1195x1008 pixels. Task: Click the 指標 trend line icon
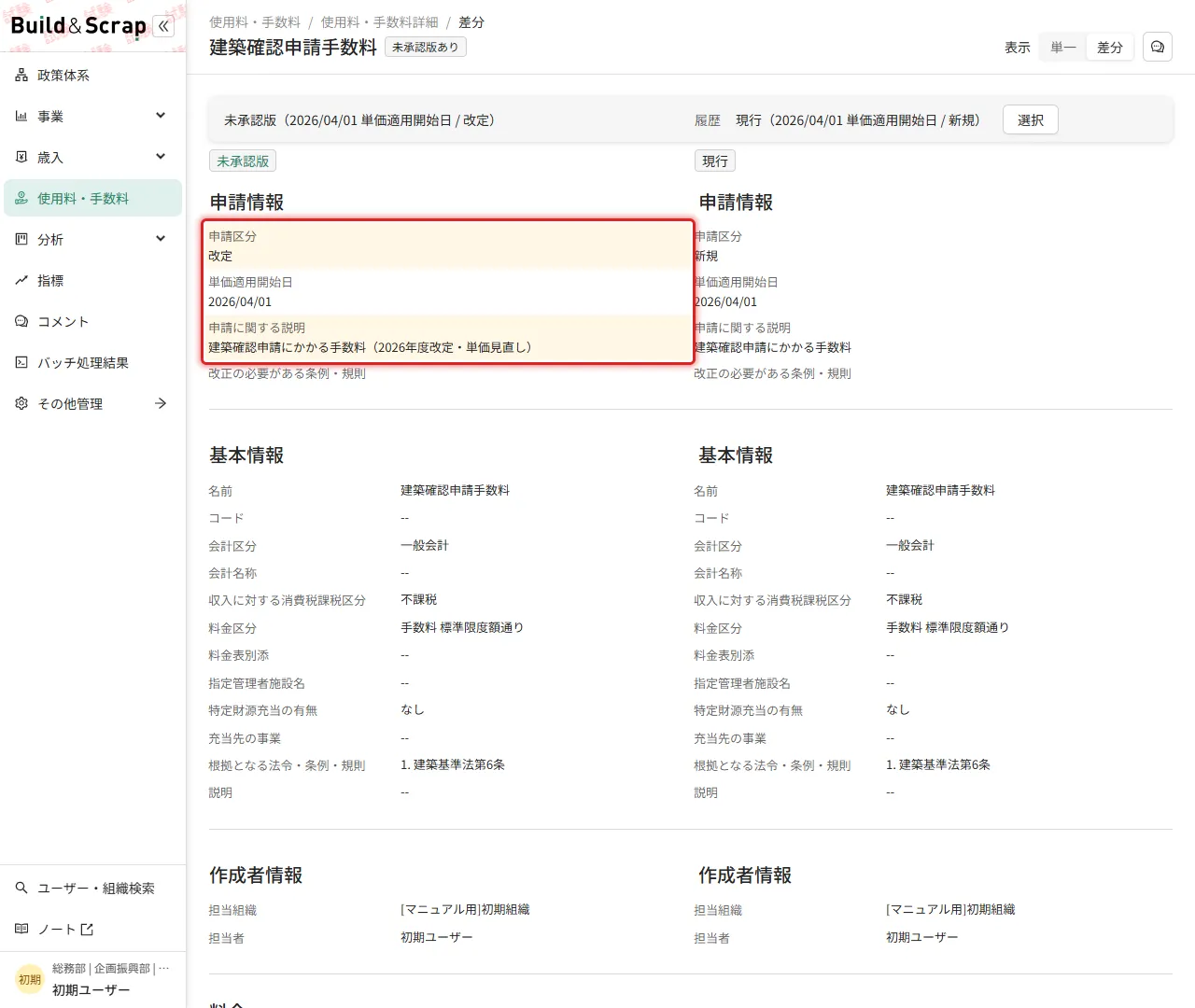pos(21,281)
